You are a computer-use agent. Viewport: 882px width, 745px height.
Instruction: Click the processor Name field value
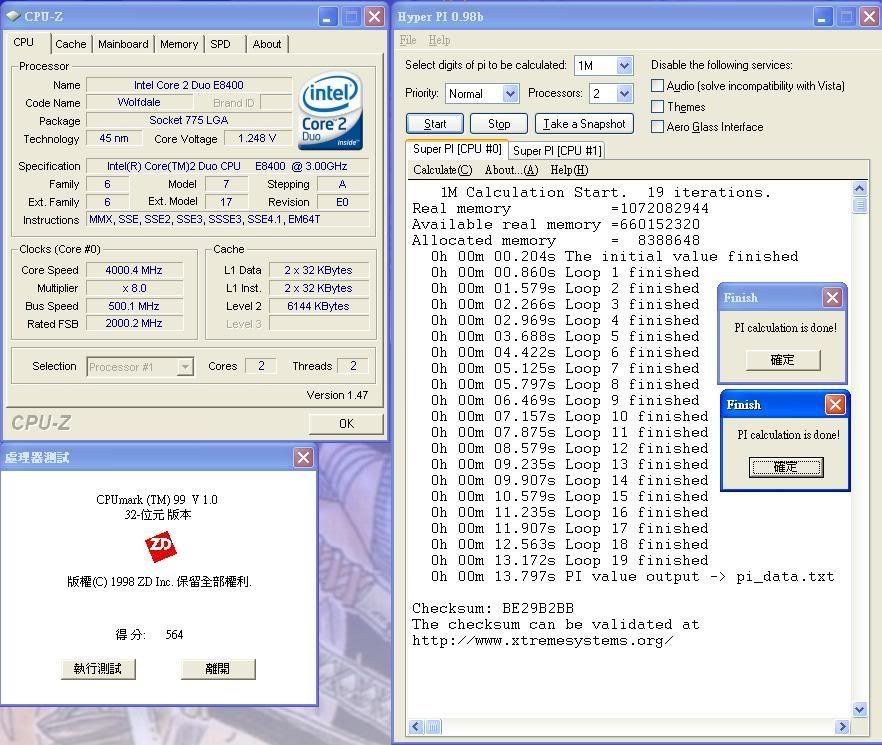[x=189, y=85]
